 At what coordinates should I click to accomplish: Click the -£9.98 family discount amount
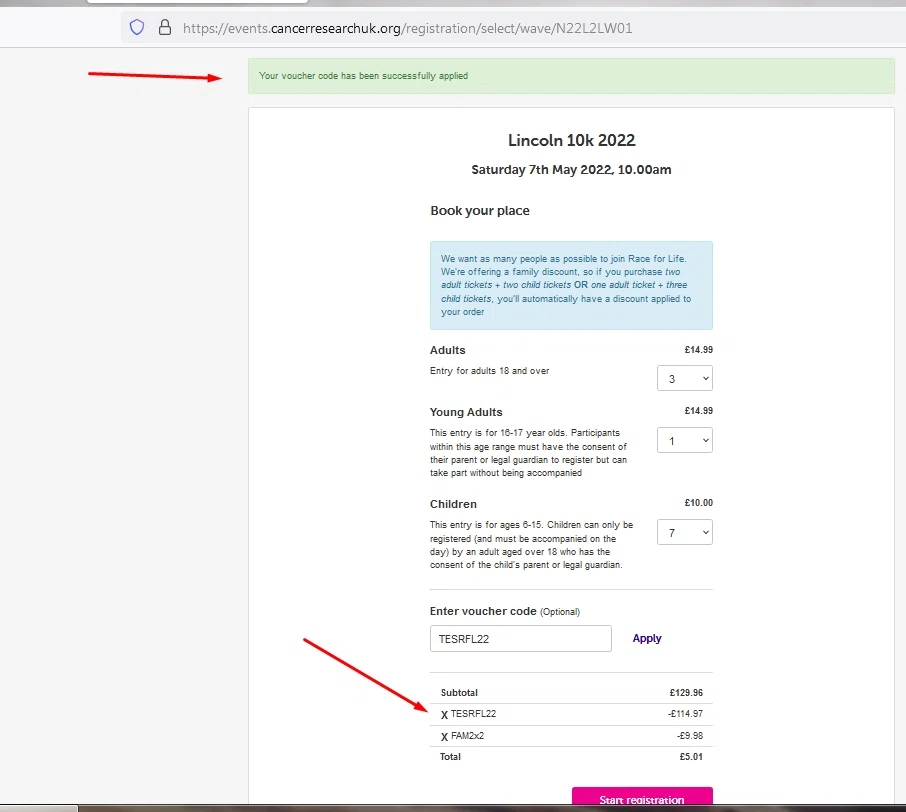pos(690,736)
